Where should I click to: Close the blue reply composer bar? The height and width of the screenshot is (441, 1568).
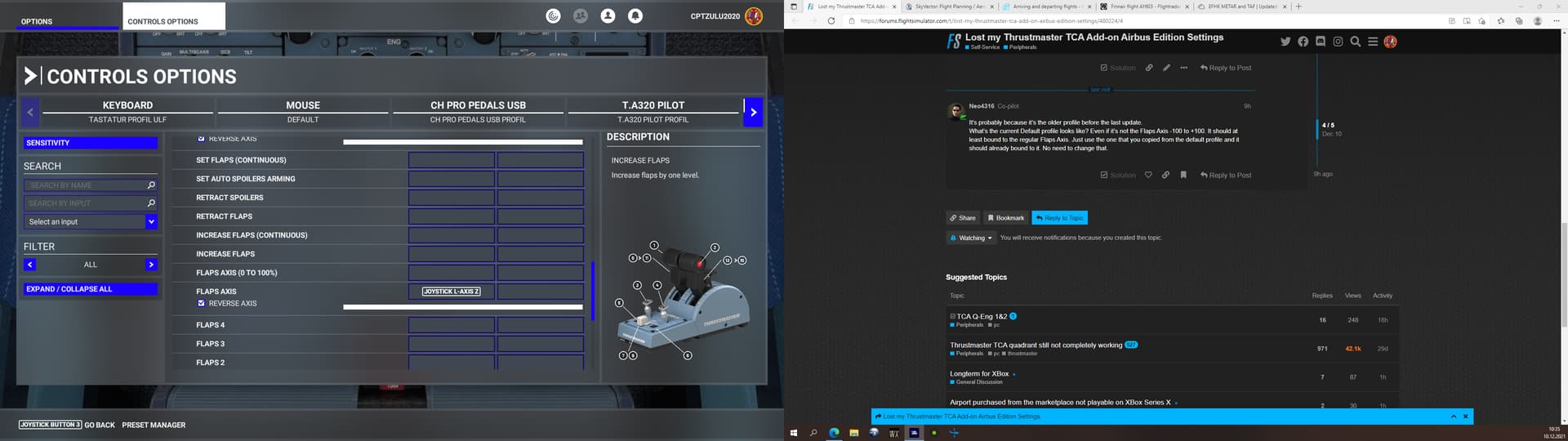pos(1466,416)
